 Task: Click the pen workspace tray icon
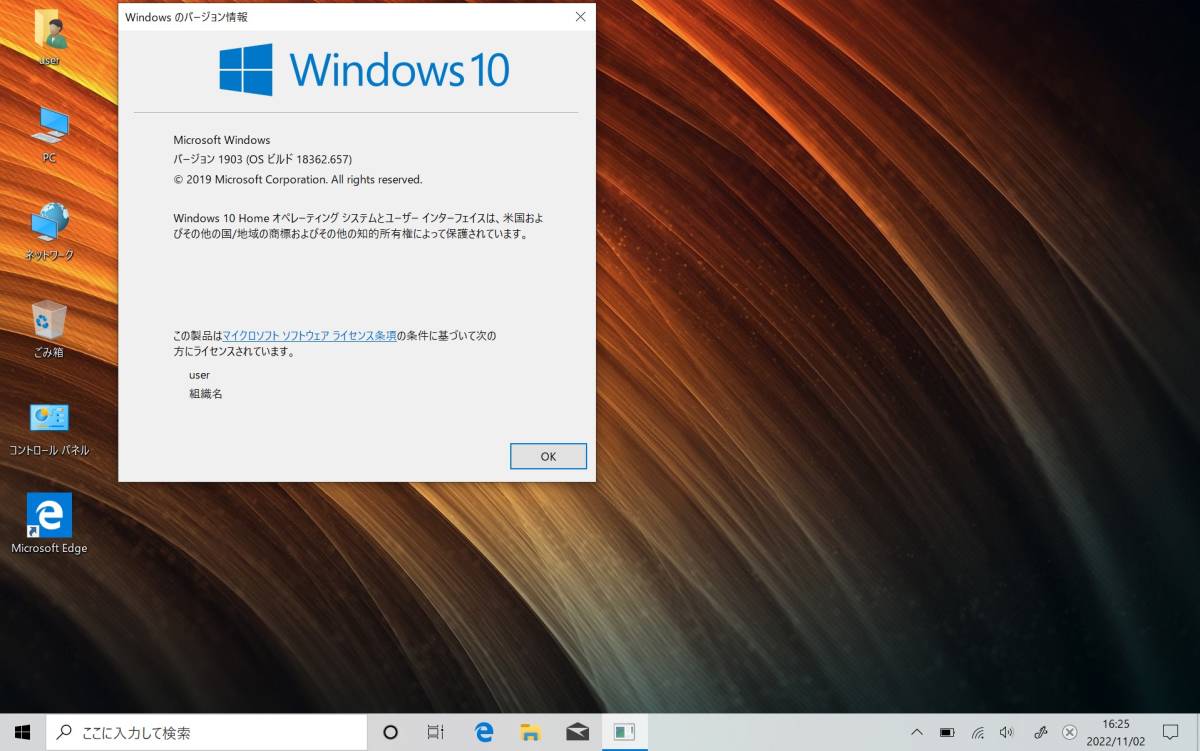click(x=1040, y=732)
